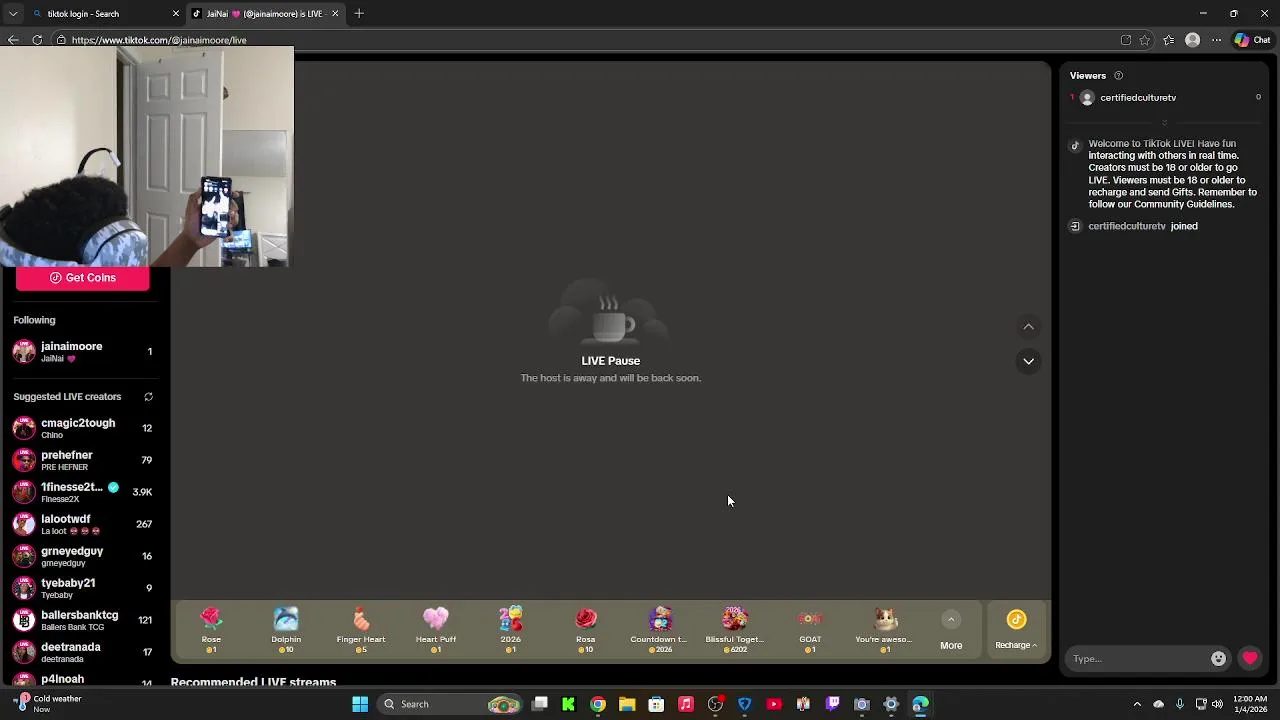
Task: Open prehefner live stream
Action: [x=82, y=460]
